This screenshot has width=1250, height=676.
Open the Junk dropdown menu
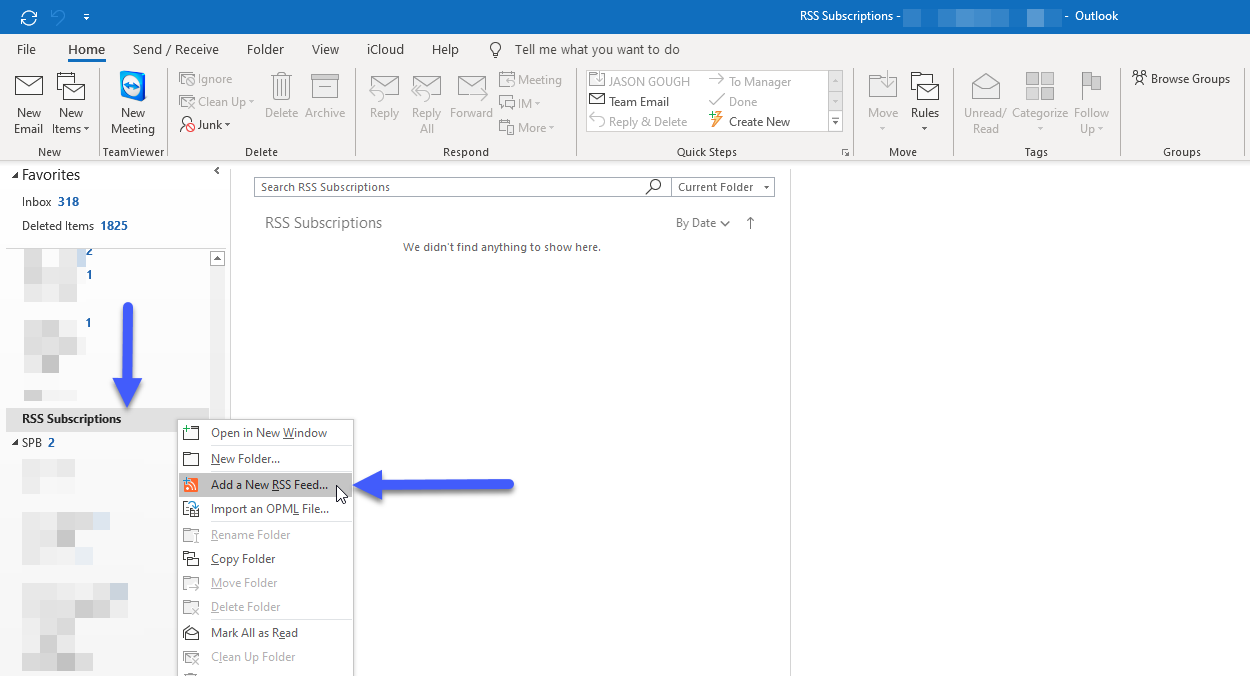(x=206, y=125)
